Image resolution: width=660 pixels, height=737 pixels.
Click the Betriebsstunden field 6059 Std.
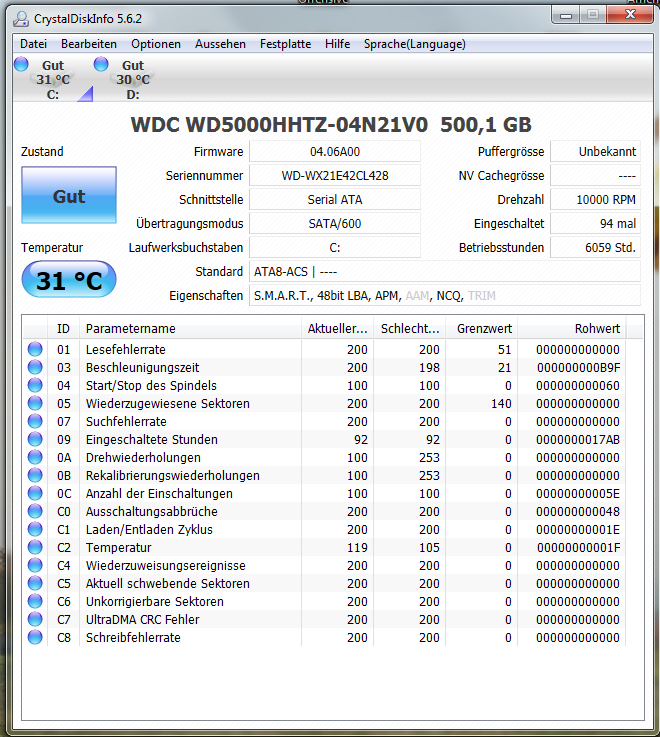tap(595, 248)
